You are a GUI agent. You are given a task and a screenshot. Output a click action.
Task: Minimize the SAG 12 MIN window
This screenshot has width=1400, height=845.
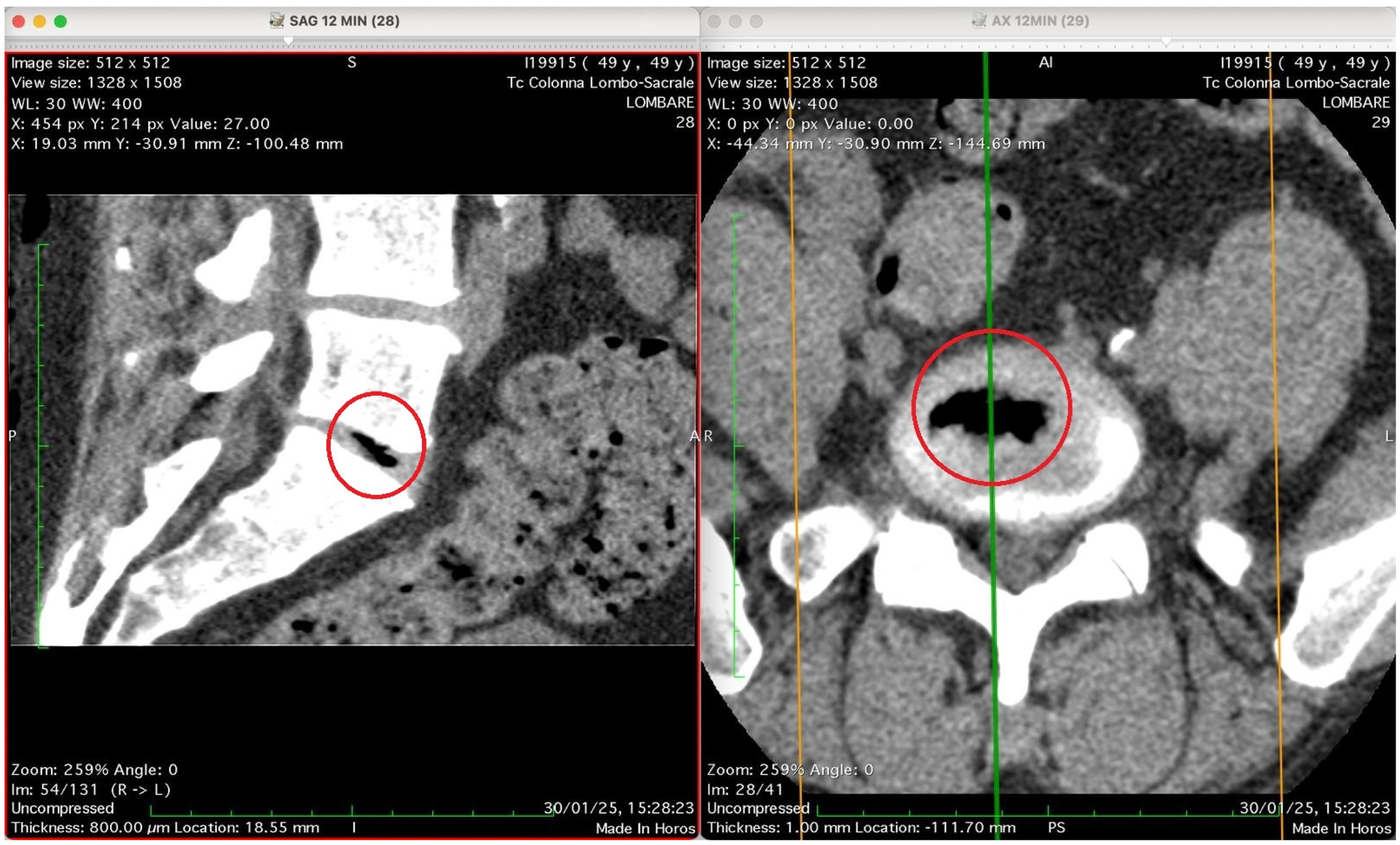(39, 22)
